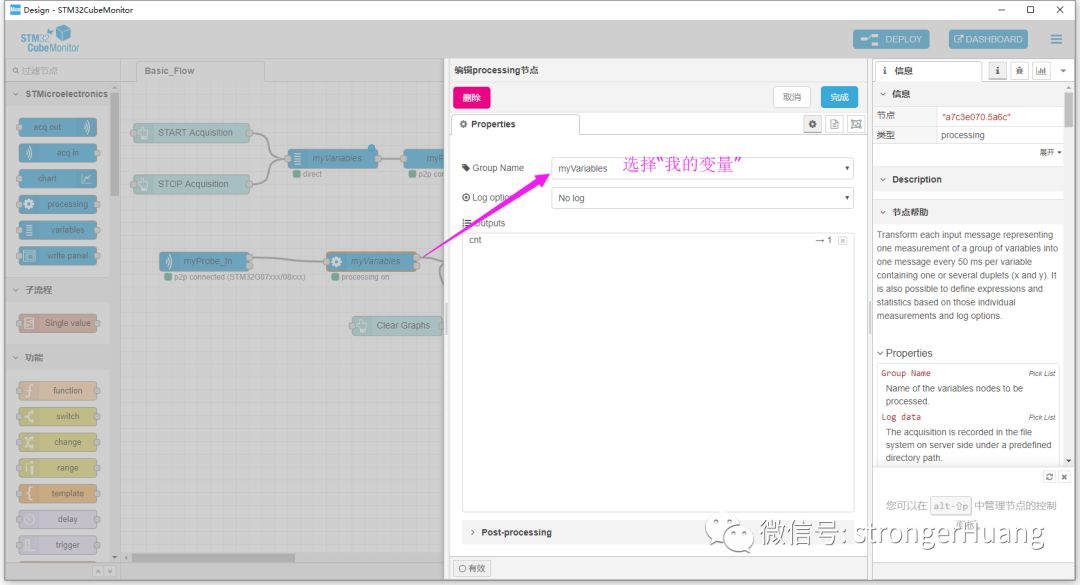Screen dimensions: 1080x585
Task: Open the node description document icon
Action: [834, 124]
